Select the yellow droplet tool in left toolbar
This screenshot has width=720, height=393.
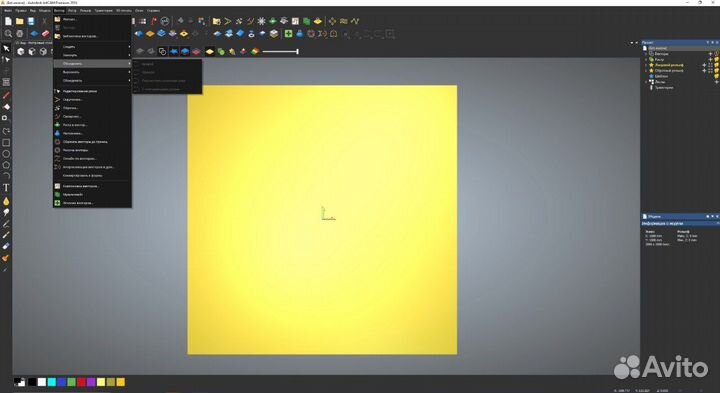pyautogui.click(x=6, y=201)
